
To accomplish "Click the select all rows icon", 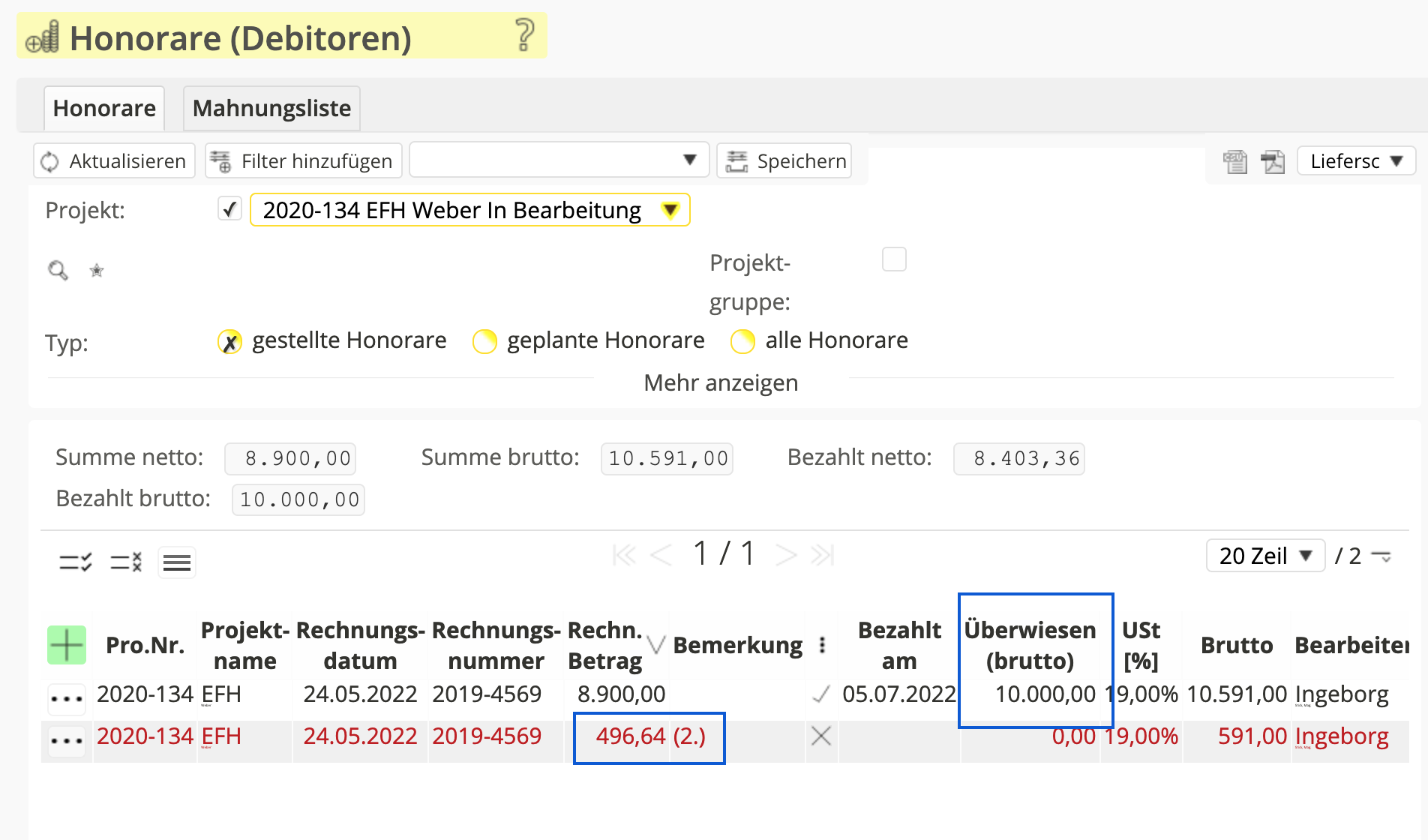I will coord(75,562).
